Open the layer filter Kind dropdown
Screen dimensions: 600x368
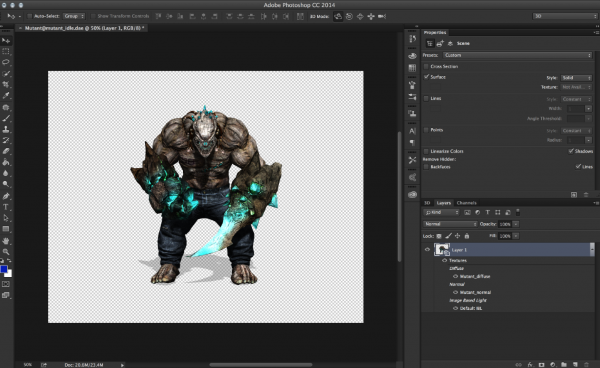[441, 212]
